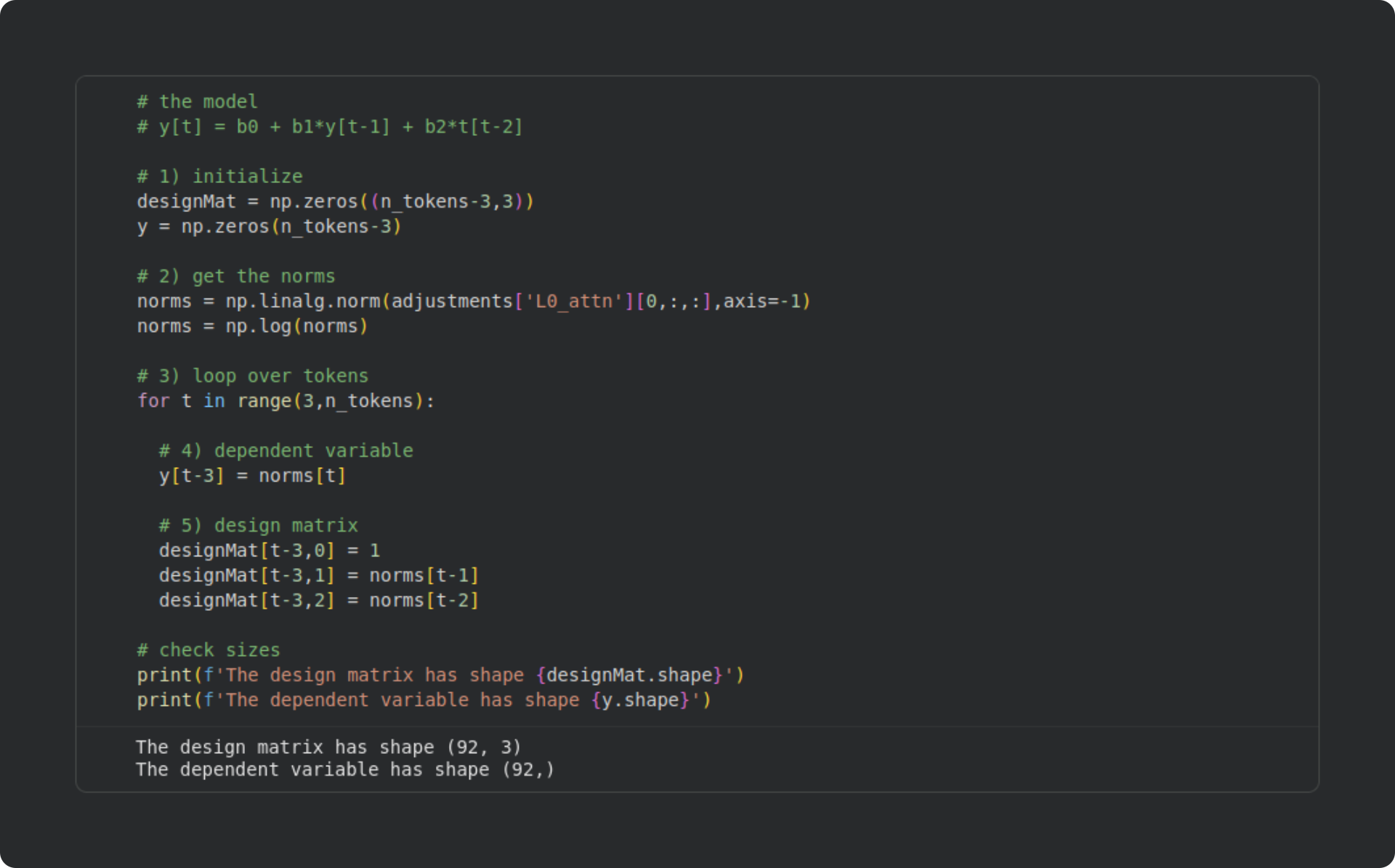Click the np.linalg.norm function call

pyautogui.click(x=302, y=301)
